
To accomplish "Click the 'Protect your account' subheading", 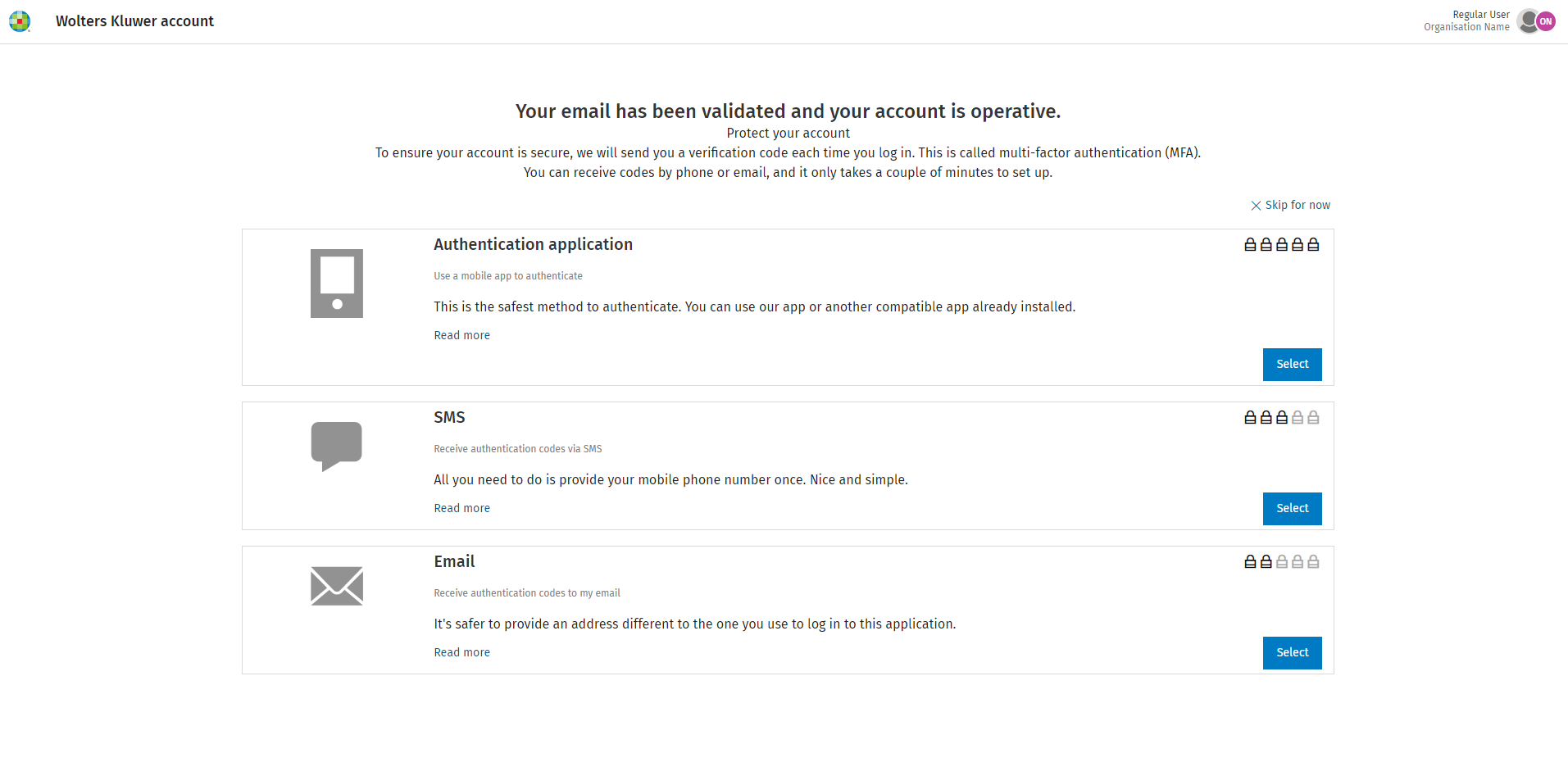I will pos(789,133).
